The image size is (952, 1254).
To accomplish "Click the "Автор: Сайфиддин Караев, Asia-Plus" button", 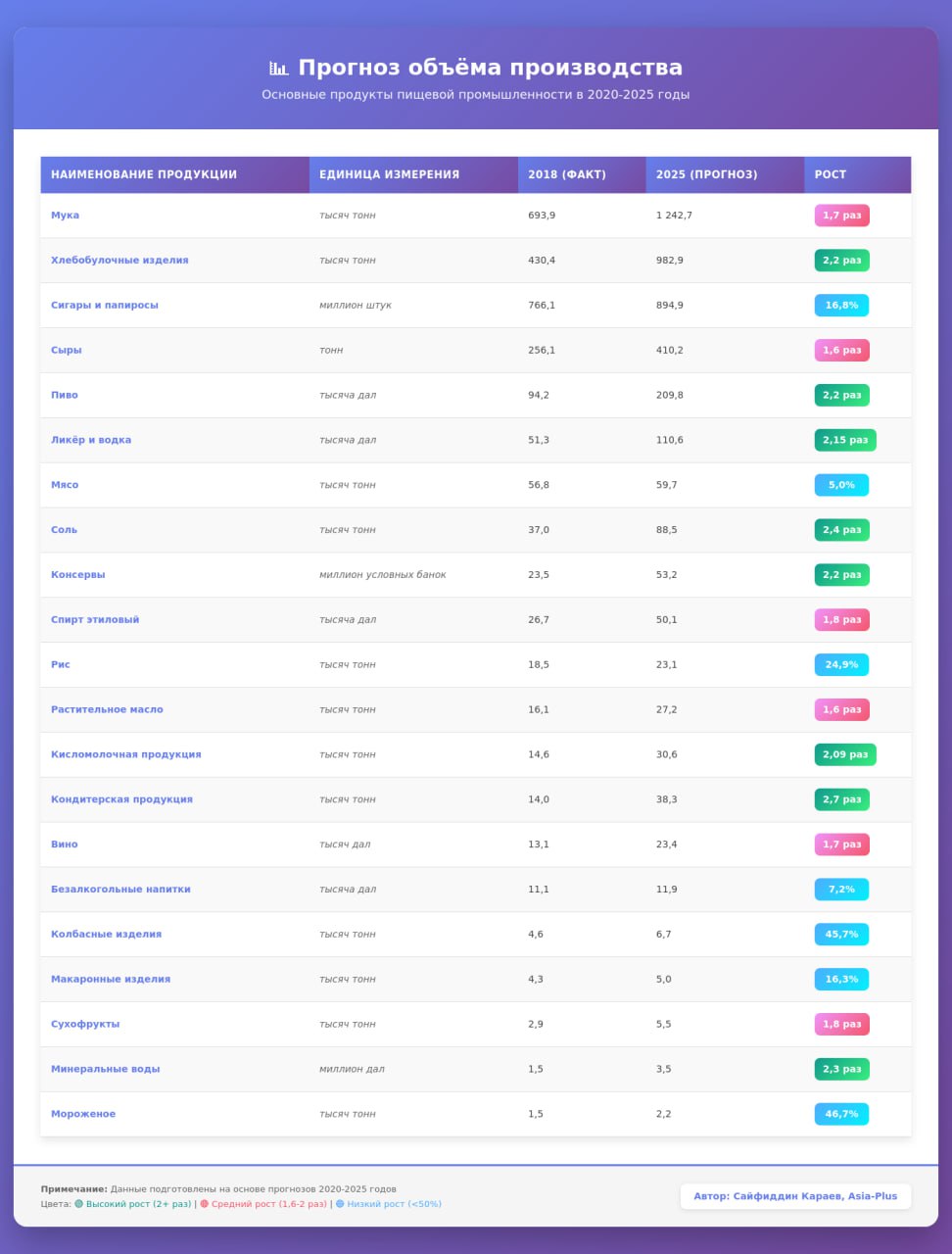I will tap(795, 1196).
